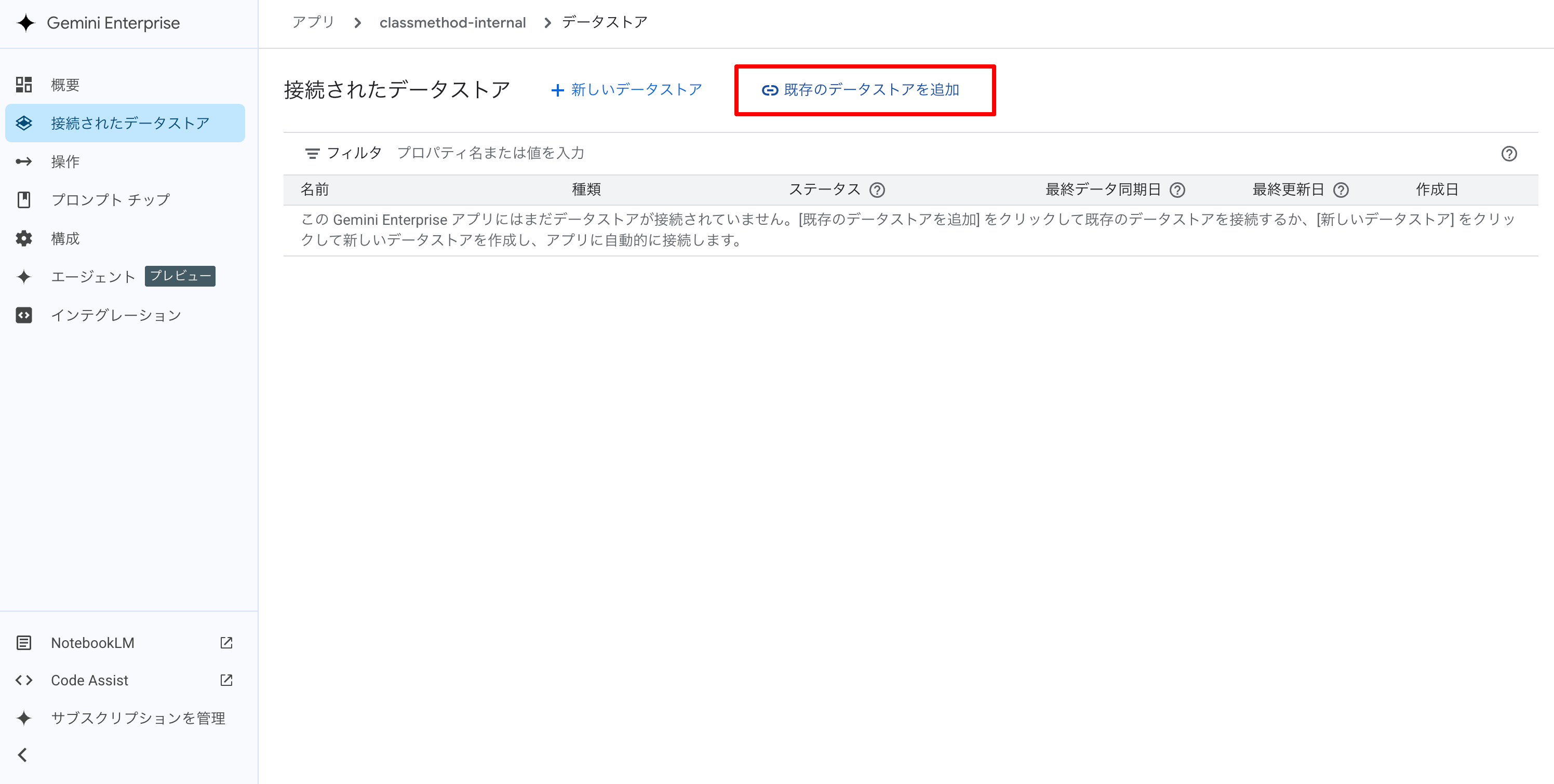Click the help icon above the table
This screenshot has width=1554, height=784.
pyautogui.click(x=1510, y=154)
